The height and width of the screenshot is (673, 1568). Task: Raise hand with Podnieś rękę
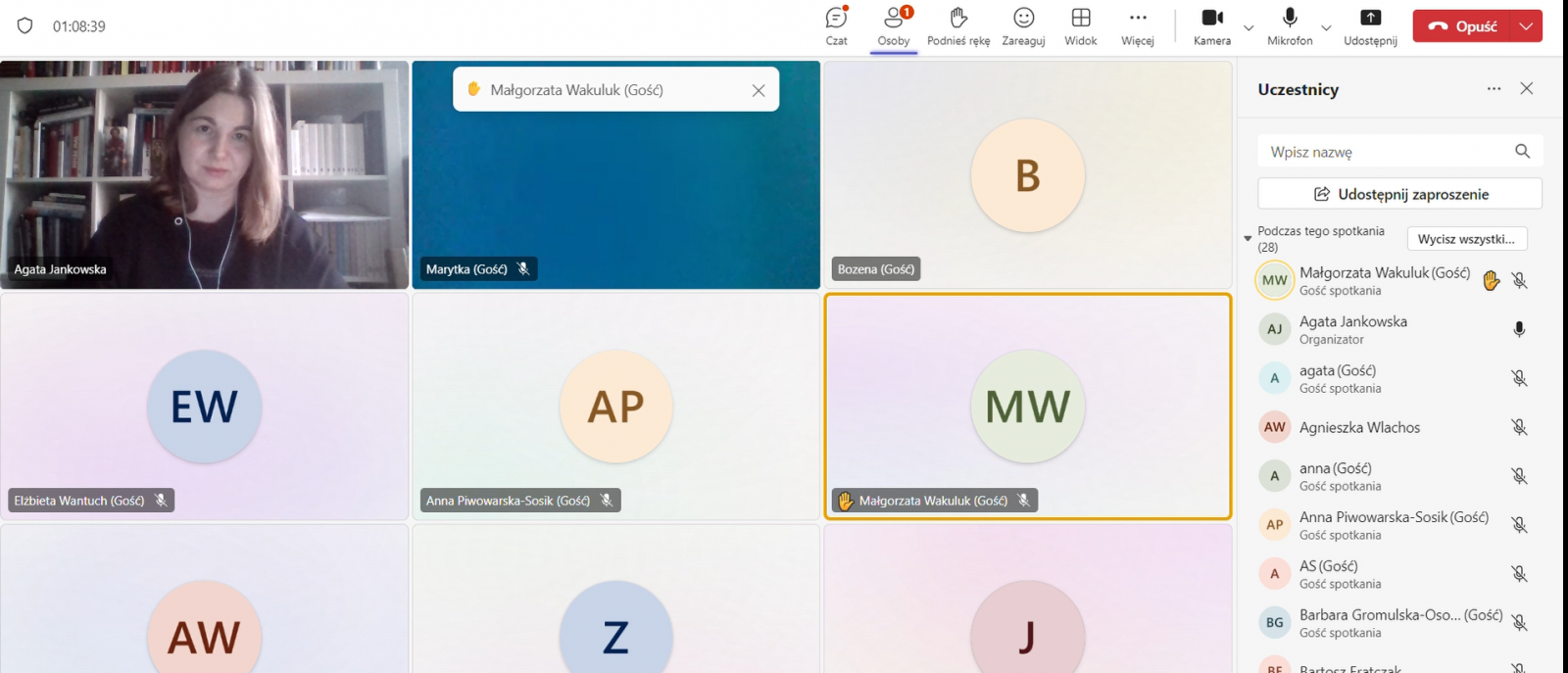958,26
